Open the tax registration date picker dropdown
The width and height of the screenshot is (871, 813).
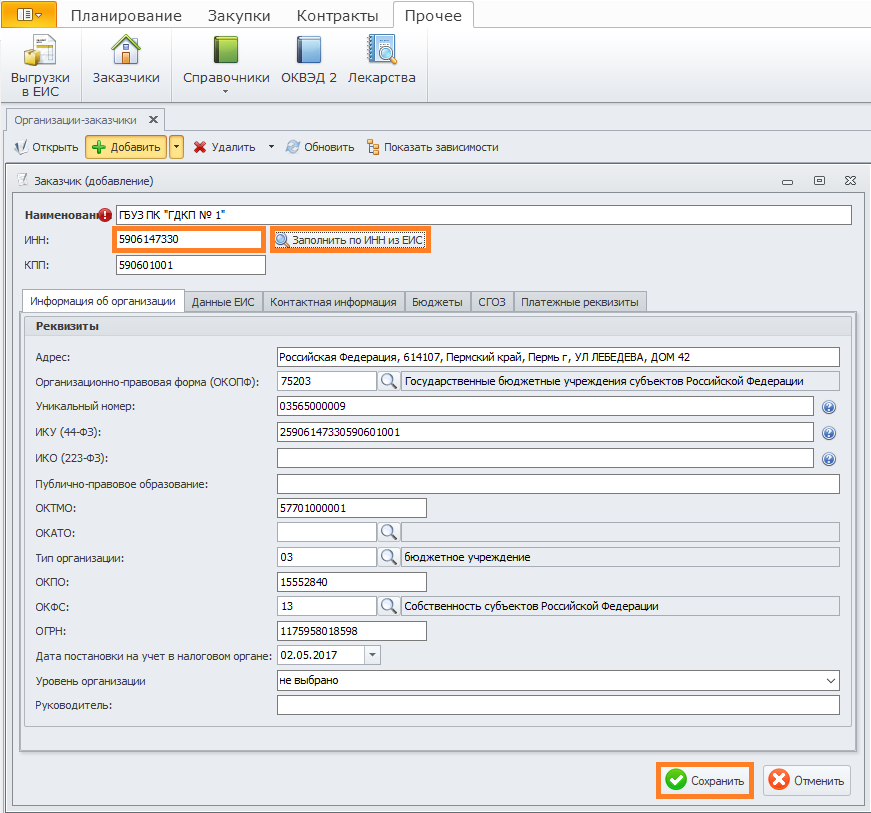tap(372, 655)
